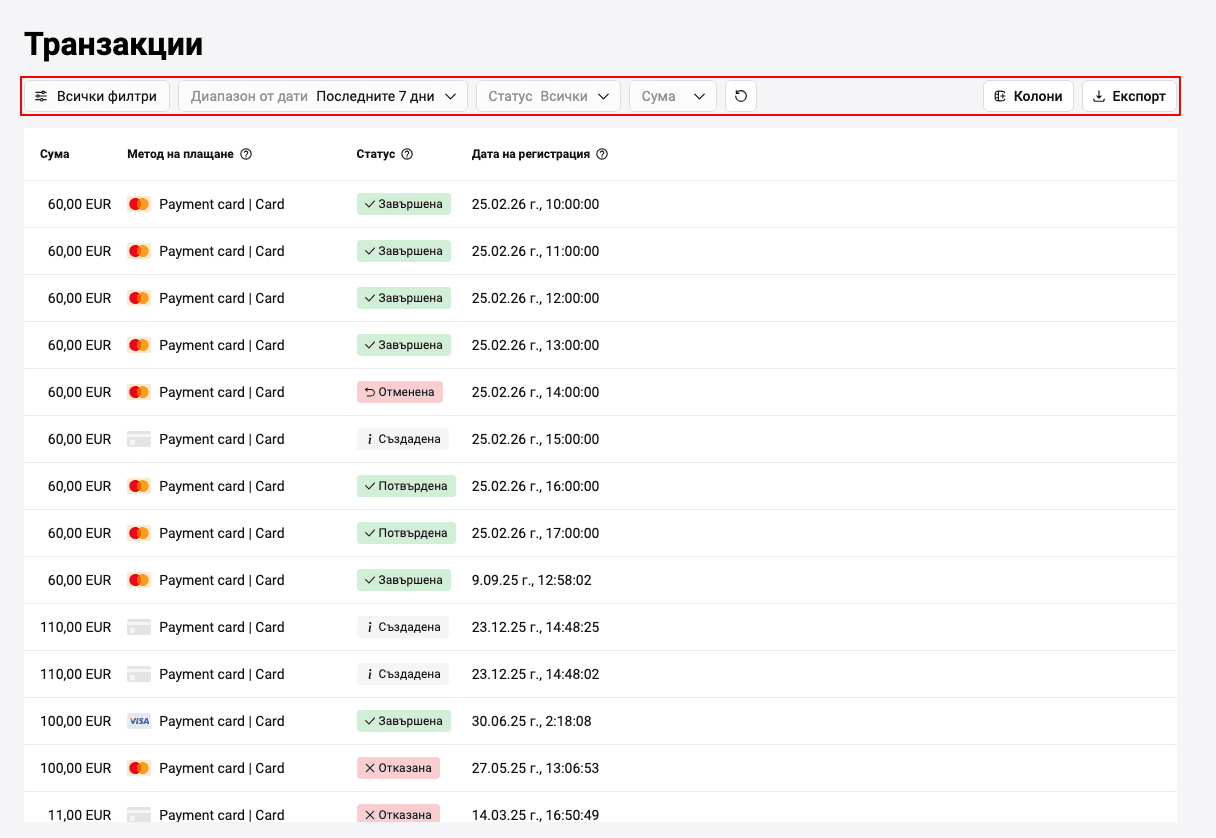Image resolution: width=1216 pixels, height=838 pixels.
Task: Select the transaction dated 25.02.26 16:00:00
Action: [535, 486]
